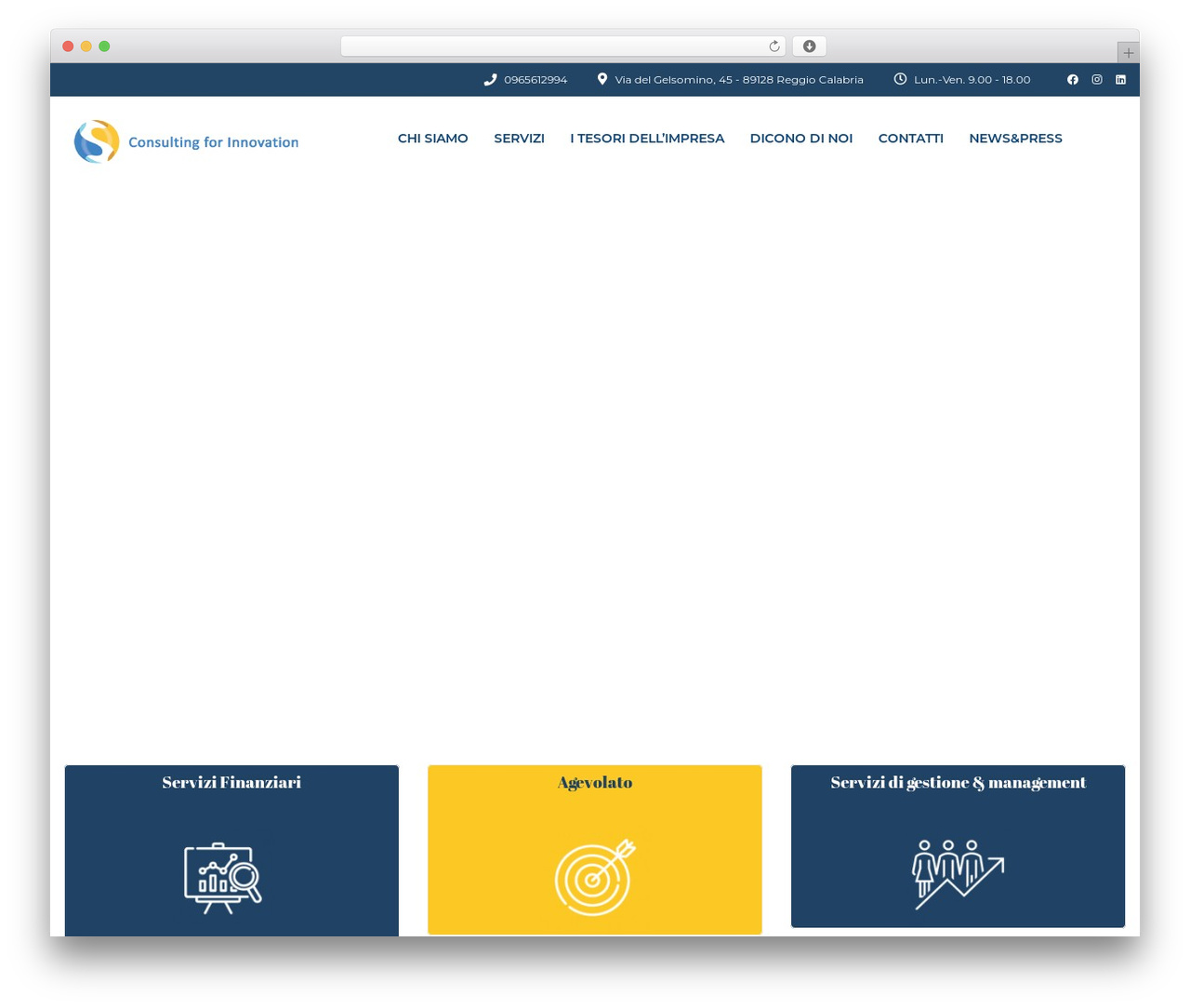This screenshot has height=1008, width=1190.
Task: Click the Via del Gelsomino address
Action: tap(739, 80)
